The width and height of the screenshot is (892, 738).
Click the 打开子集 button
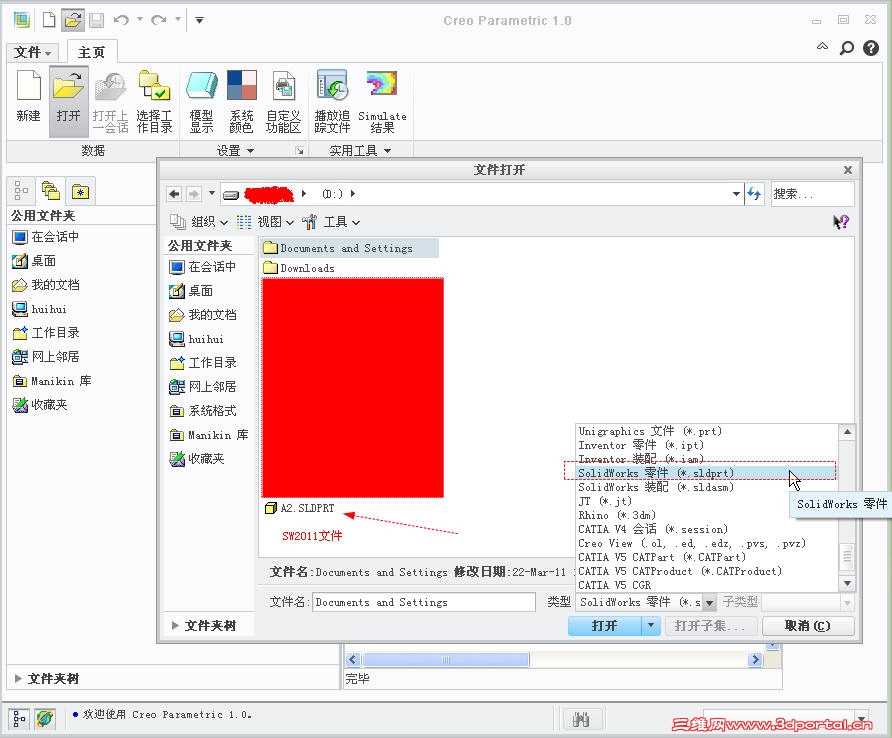coord(713,625)
